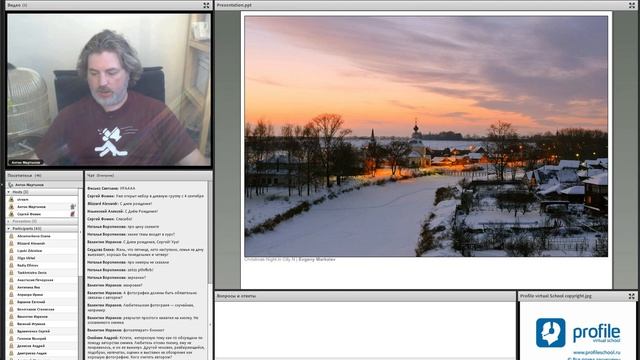Image resolution: width=640 pixels, height=360 pixels.
Task: Click the Видео pod title
Action: 17,5
